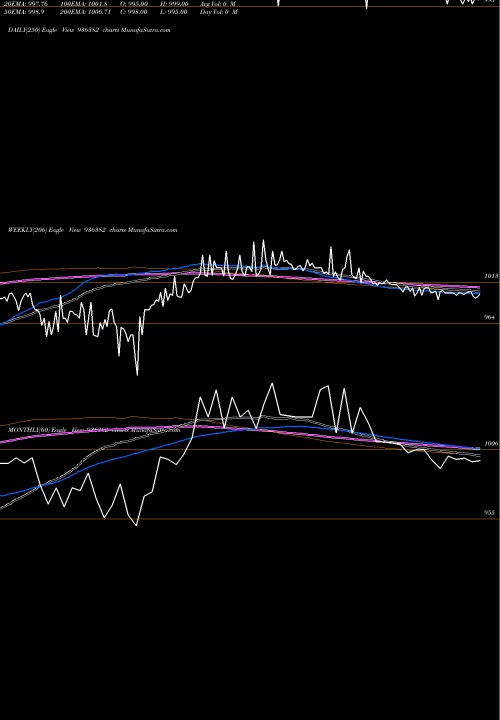Click the 20EMA value label

26,3
